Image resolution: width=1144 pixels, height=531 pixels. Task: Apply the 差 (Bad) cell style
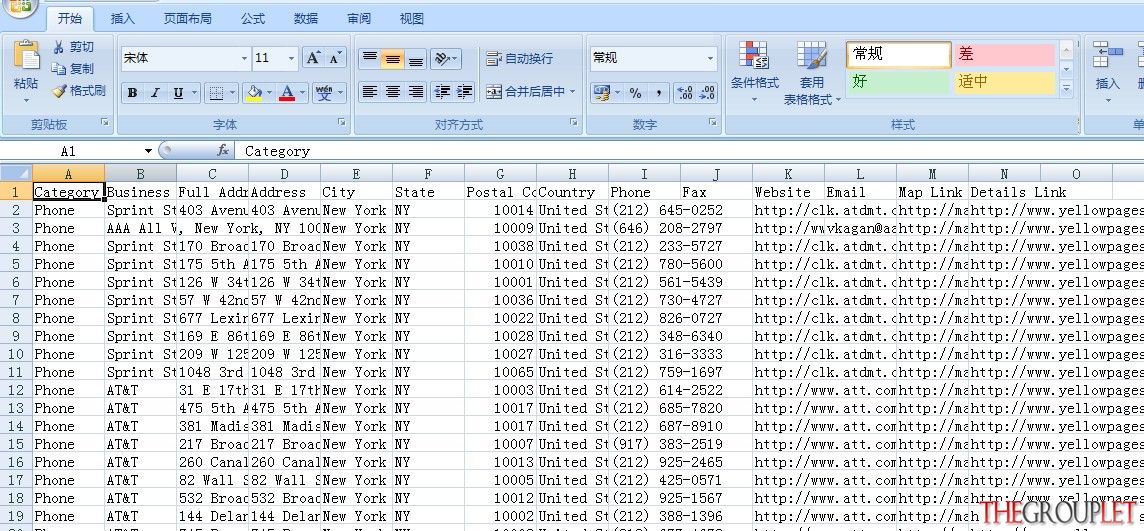pos(1004,55)
